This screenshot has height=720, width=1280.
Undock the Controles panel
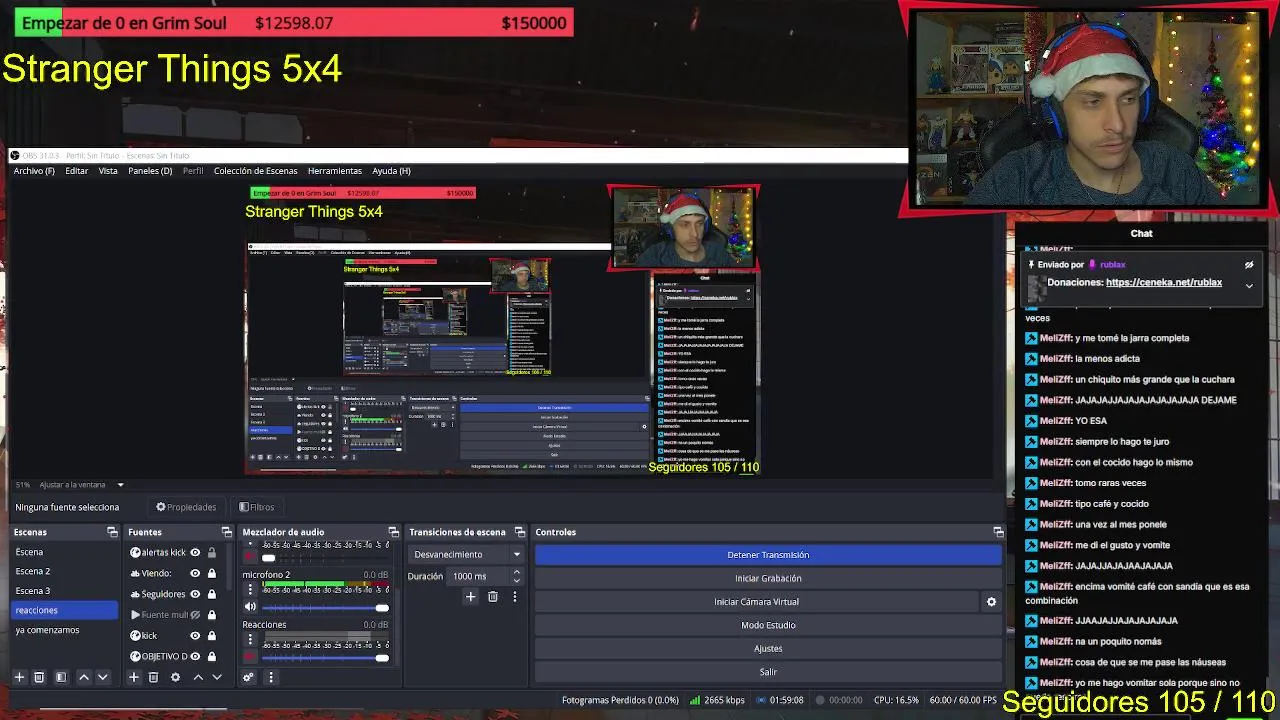pyautogui.click(x=997, y=532)
